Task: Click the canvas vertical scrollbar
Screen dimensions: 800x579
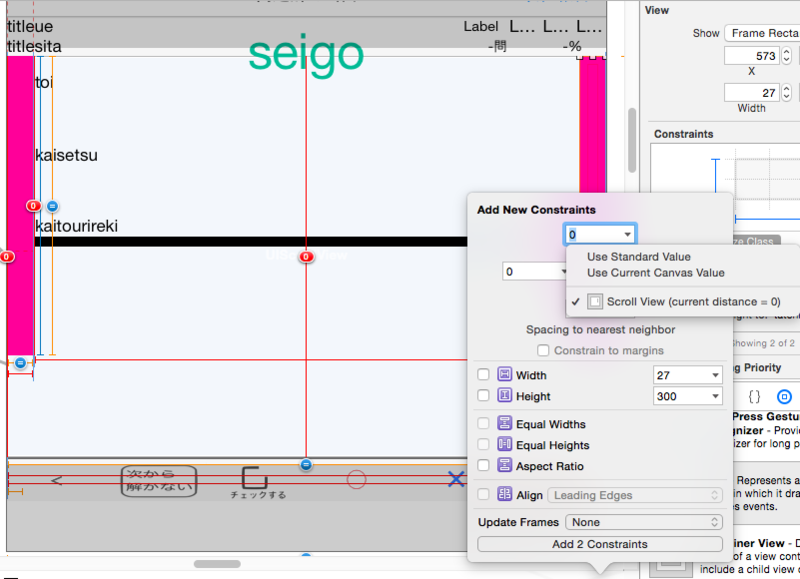Action: click(632, 140)
